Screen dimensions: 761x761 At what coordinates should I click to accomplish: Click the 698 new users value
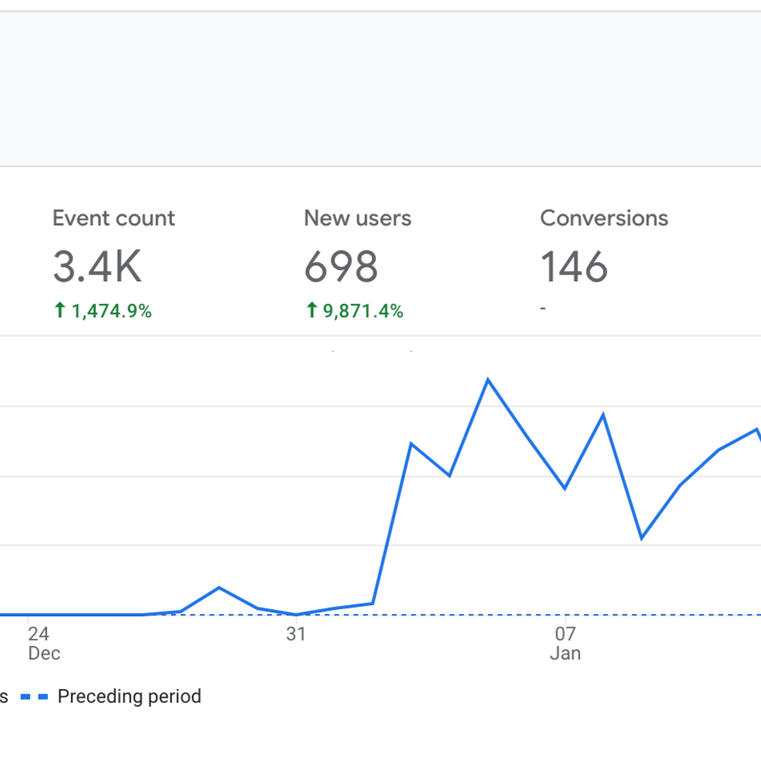coord(341,267)
